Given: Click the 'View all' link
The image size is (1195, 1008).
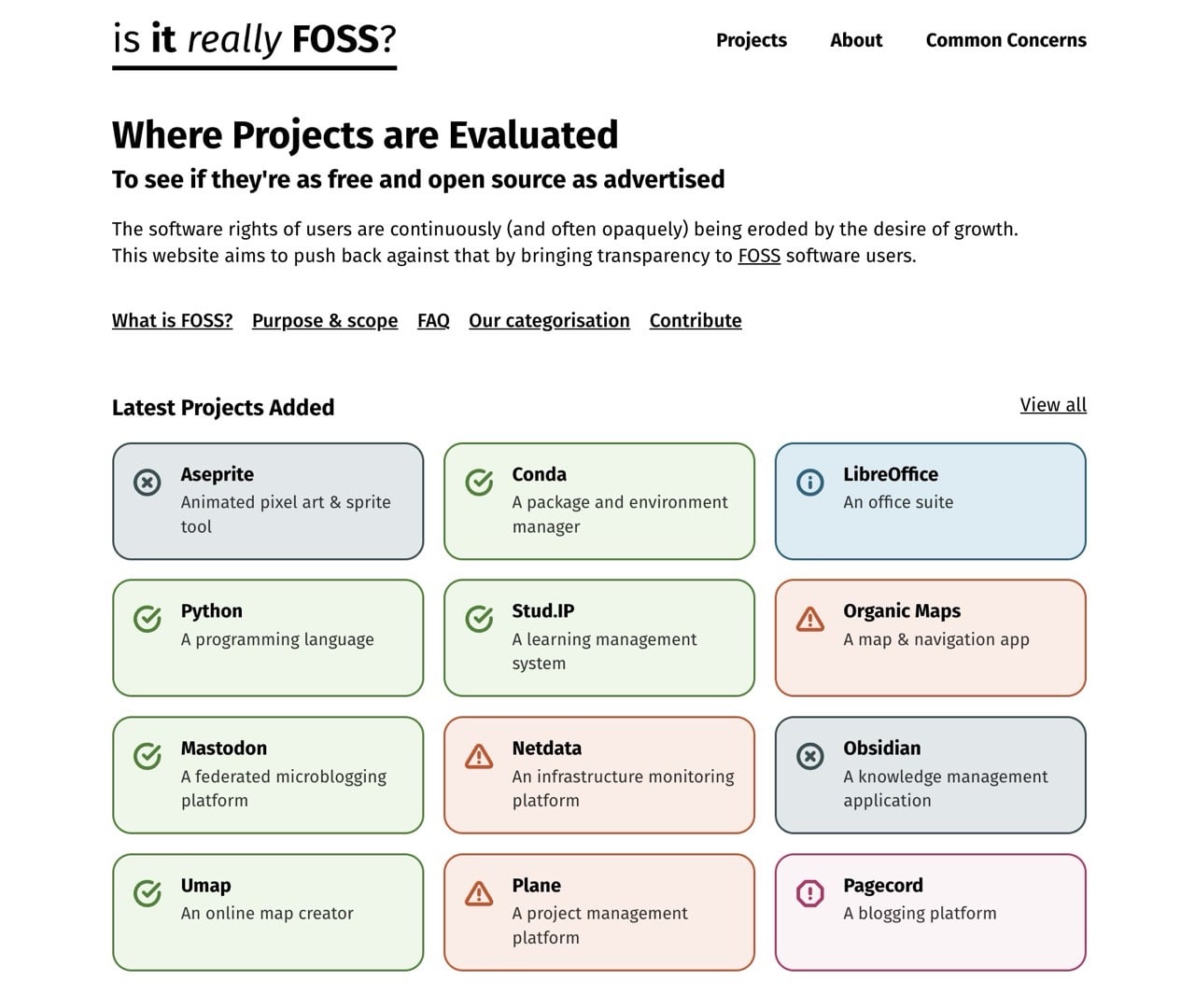Looking at the screenshot, I should click(1052, 405).
